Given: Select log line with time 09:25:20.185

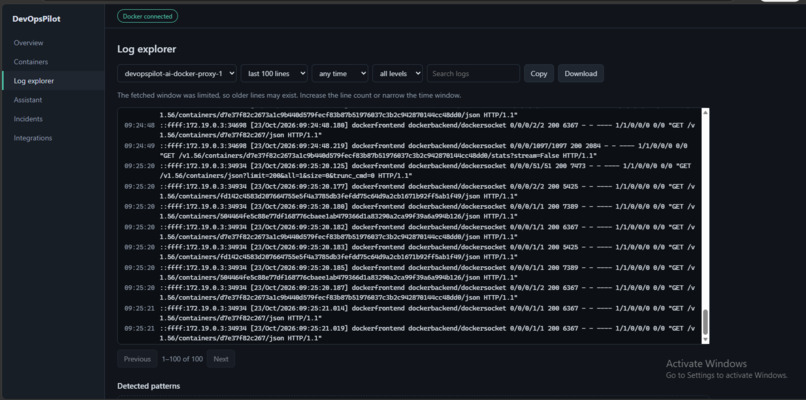Looking at the screenshot, I should [x=409, y=272].
